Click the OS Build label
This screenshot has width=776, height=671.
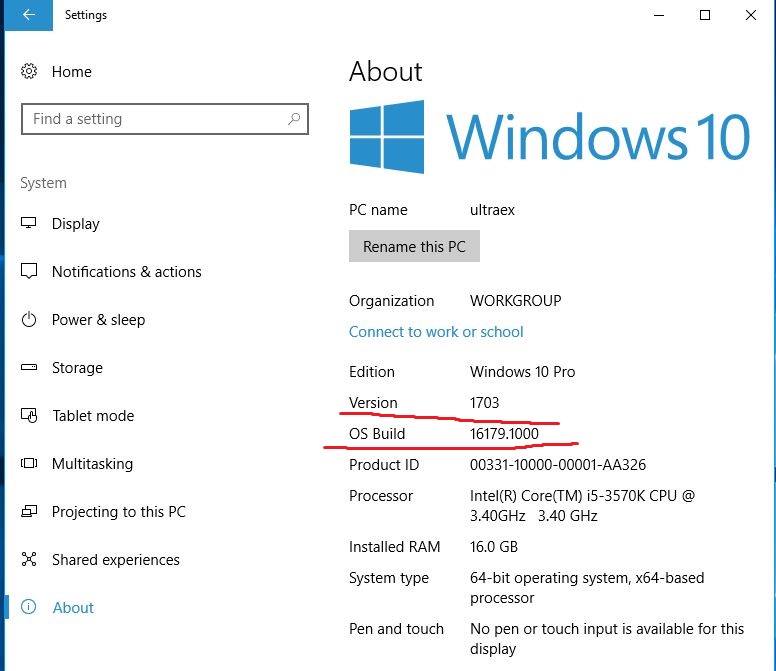coord(377,434)
